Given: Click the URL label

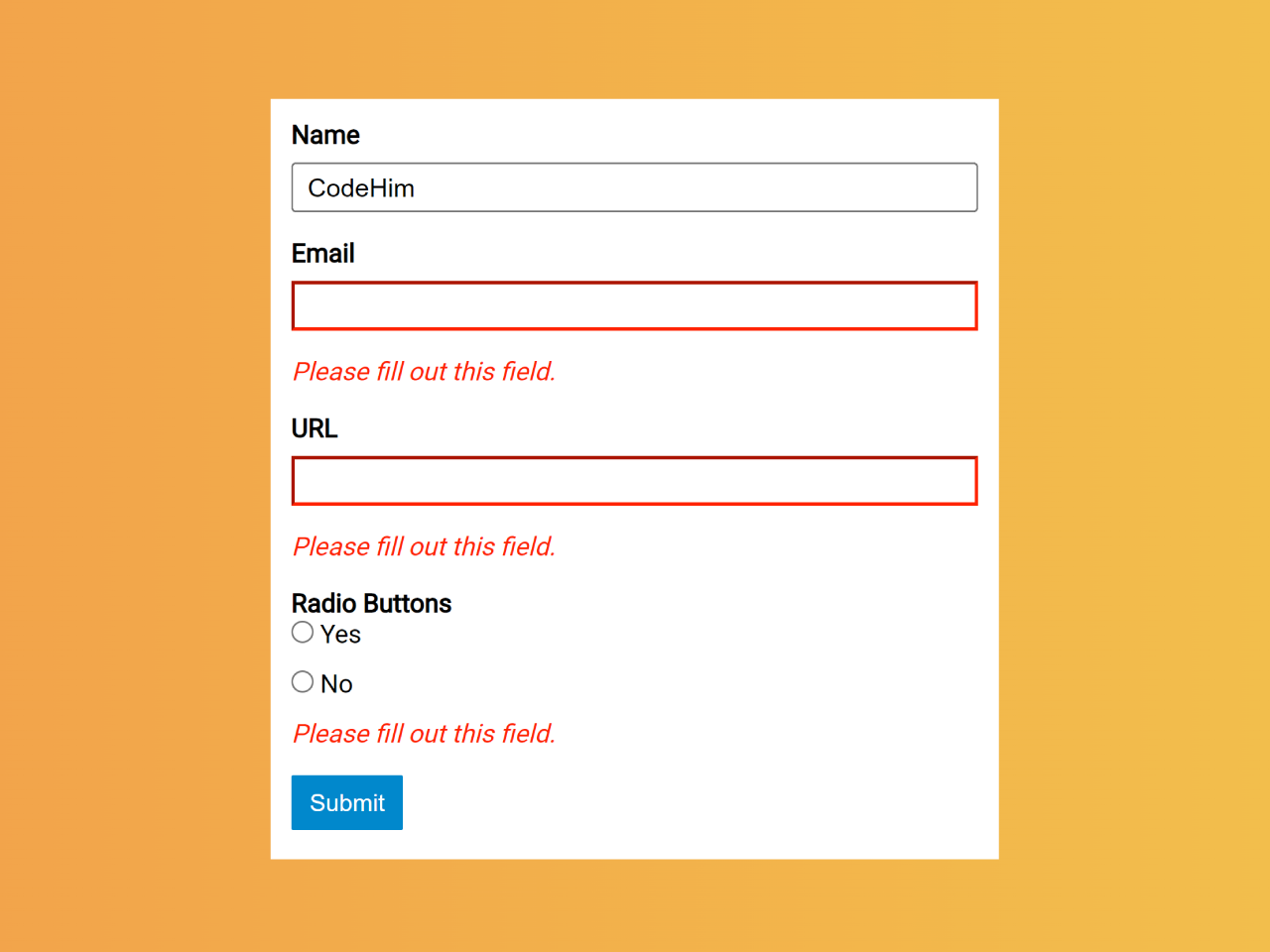Looking at the screenshot, I should tap(315, 428).
